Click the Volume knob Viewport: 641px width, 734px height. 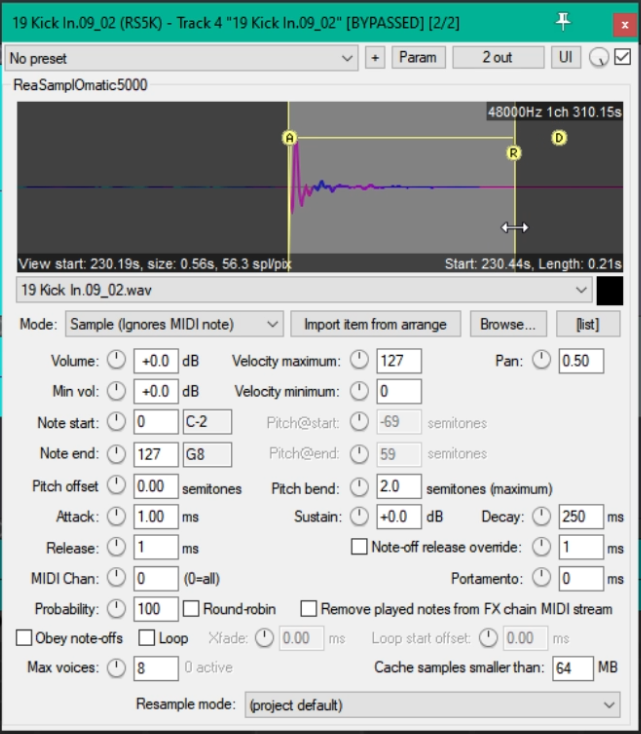(116, 360)
